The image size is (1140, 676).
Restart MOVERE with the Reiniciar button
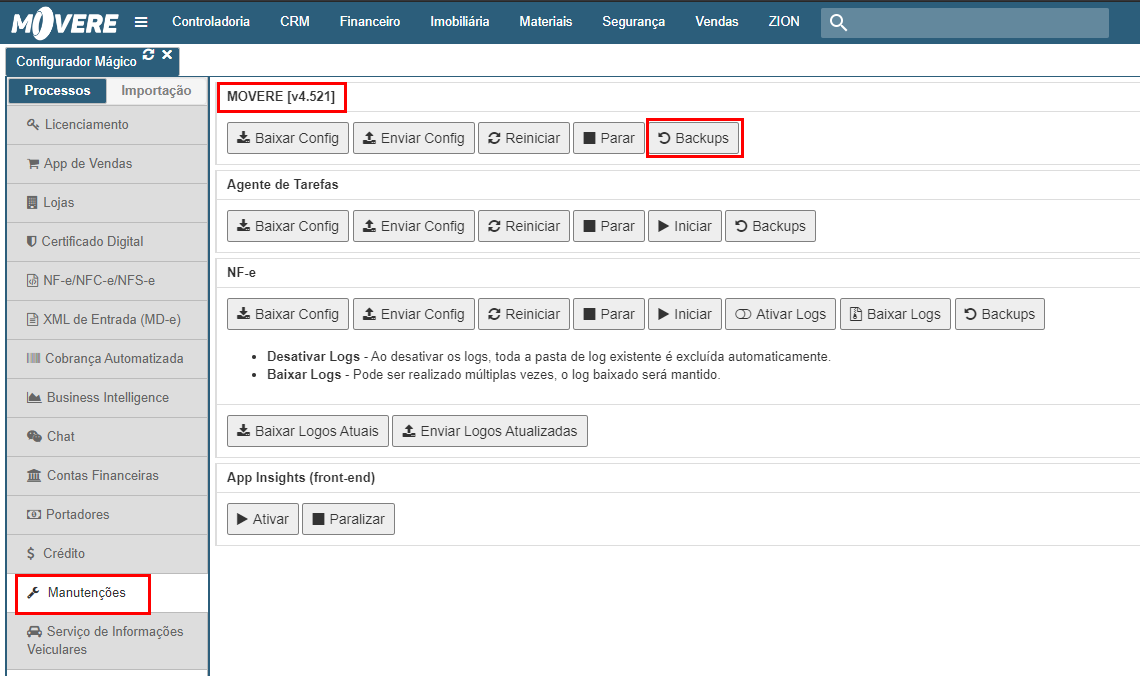(523, 138)
